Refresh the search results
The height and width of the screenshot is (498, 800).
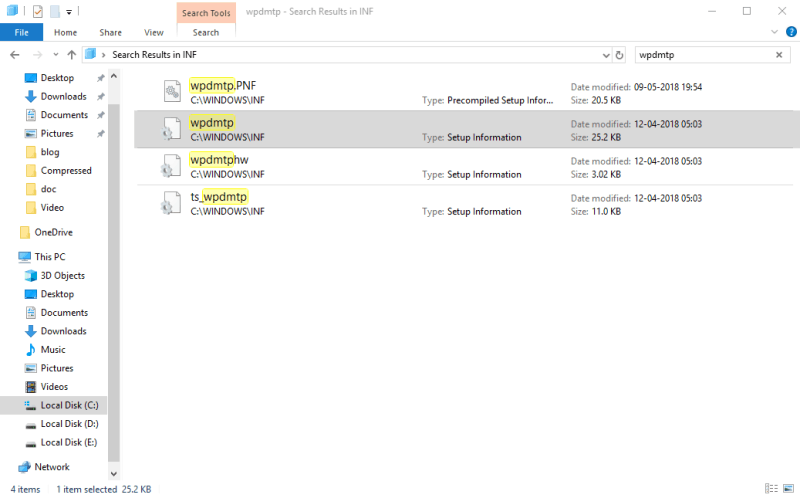click(x=620, y=55)
